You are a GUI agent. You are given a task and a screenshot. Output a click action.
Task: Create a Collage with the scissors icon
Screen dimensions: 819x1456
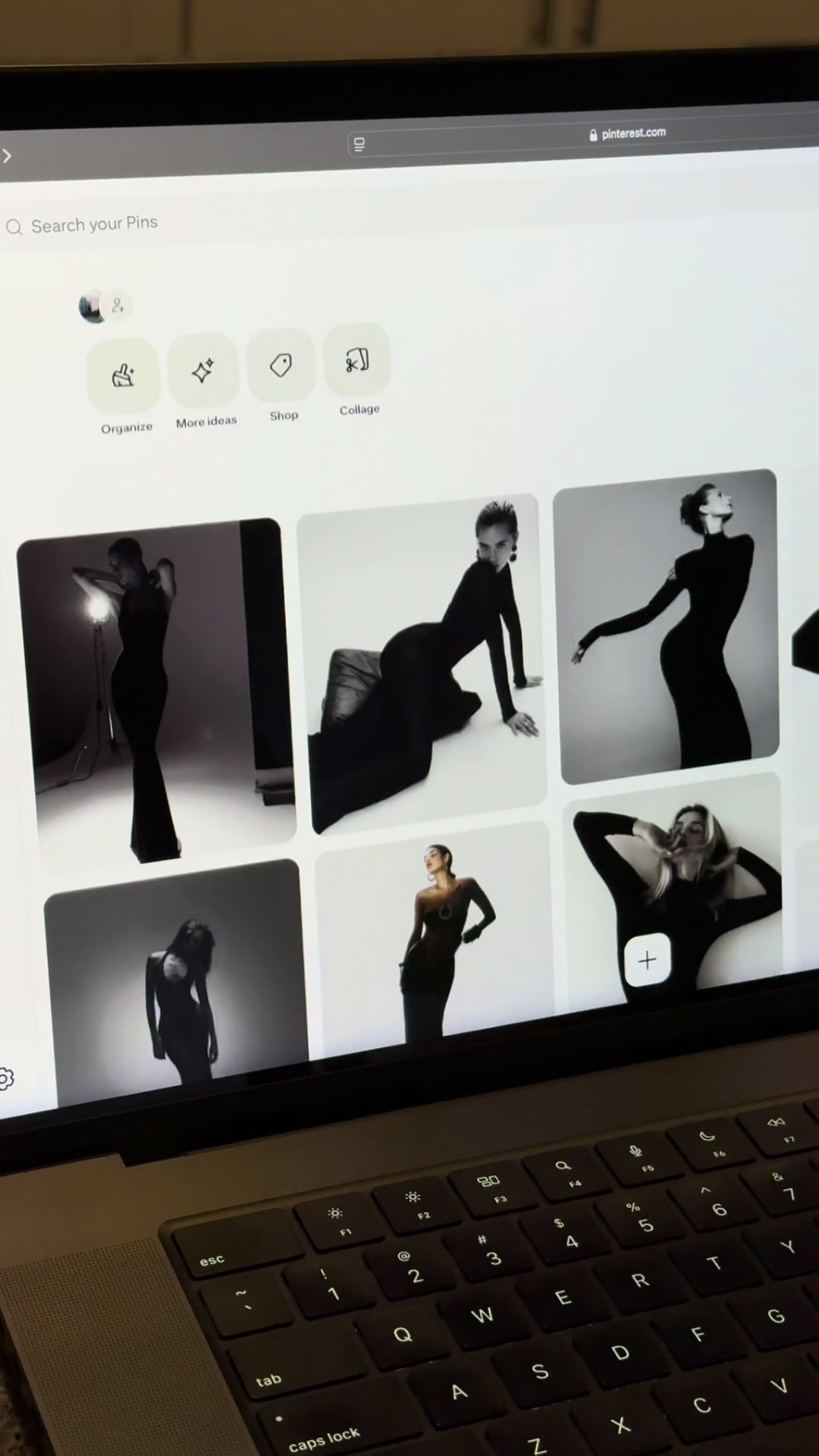click(357, 360)
